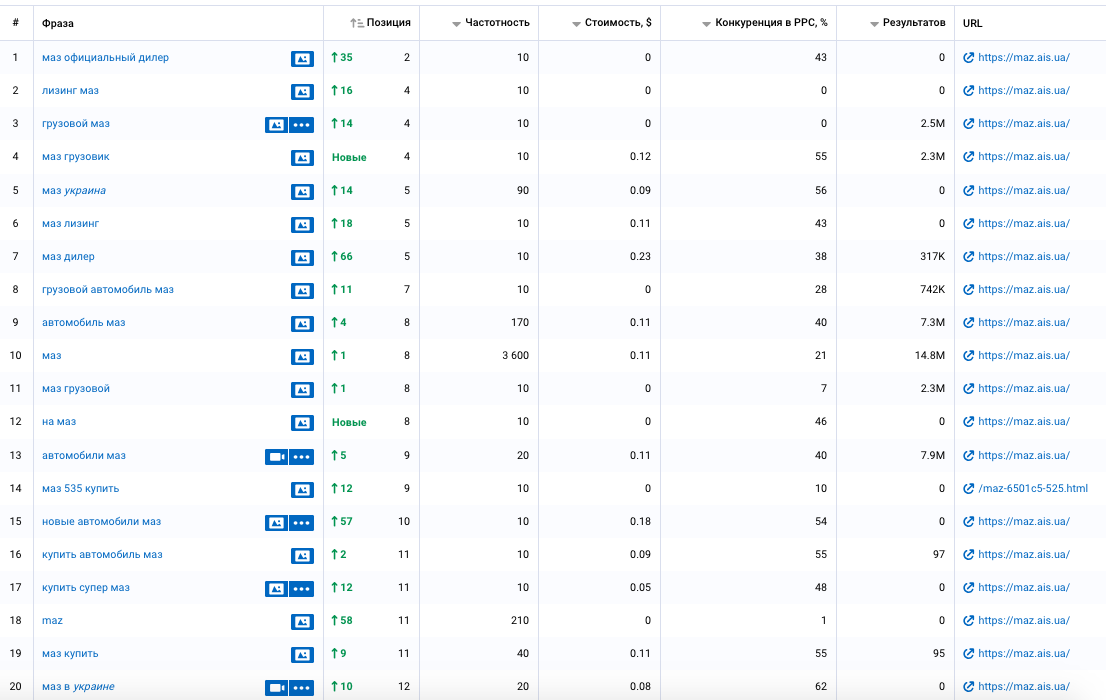Screen dimensions: 1106x700
Task: Sort table by Позиция column
Action: click(380, 23)
